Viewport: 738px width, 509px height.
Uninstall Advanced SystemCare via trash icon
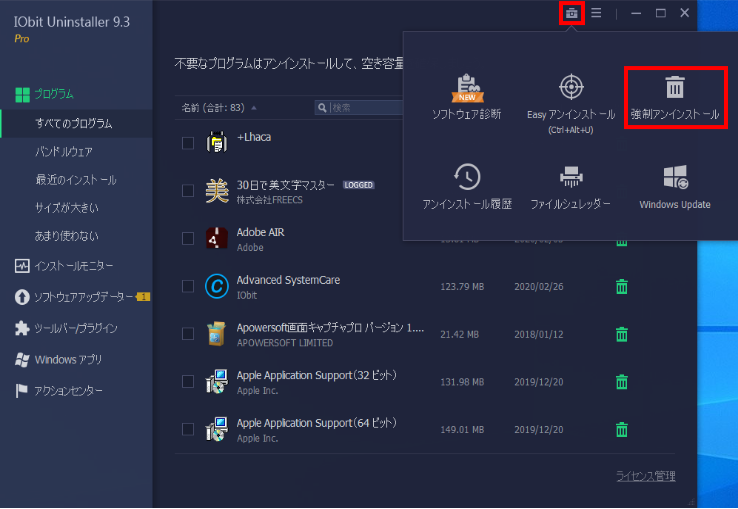coord(622,286)
